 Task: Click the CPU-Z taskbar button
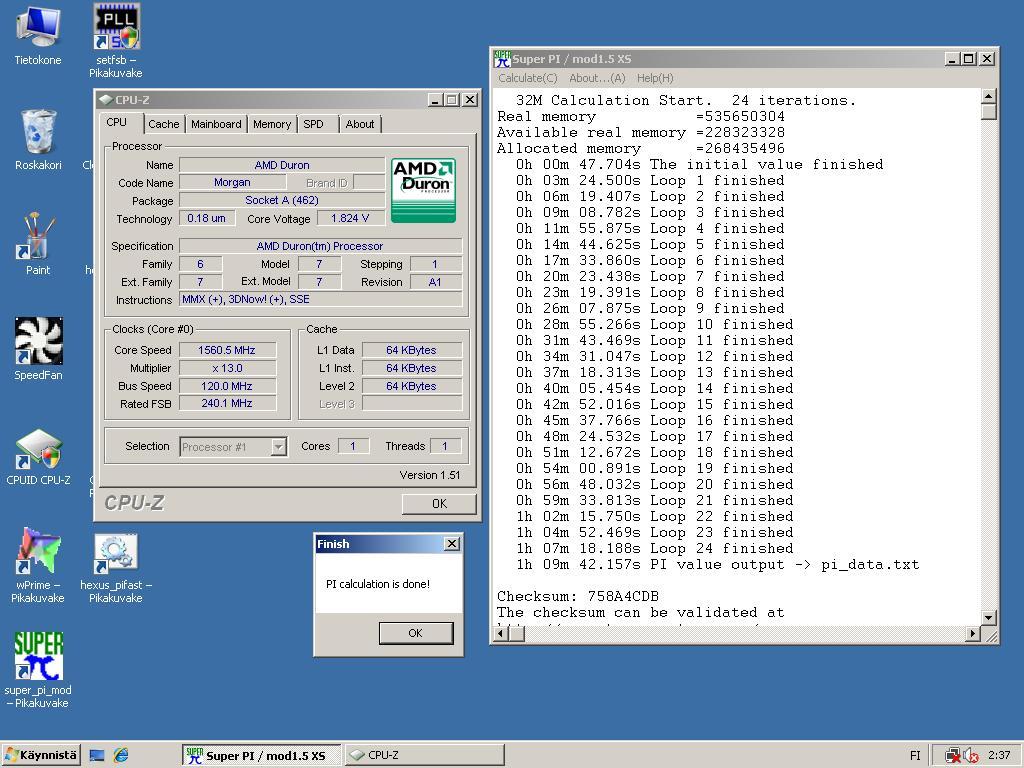(x=424, y=756)
